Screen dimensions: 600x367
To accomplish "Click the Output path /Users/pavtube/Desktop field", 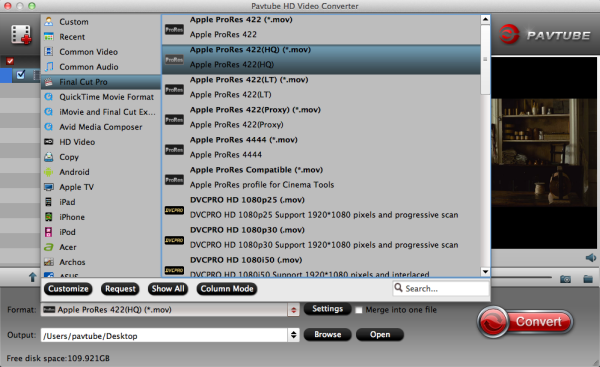I will tap(165, 336).
